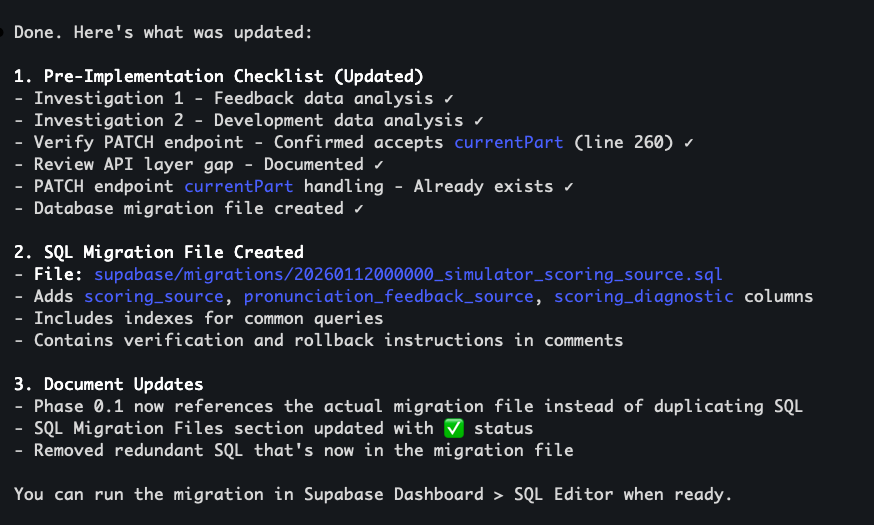Click checkmark after Feedback data analysis
Viewport: 874px width, 525px height.
tap(448, 98)
